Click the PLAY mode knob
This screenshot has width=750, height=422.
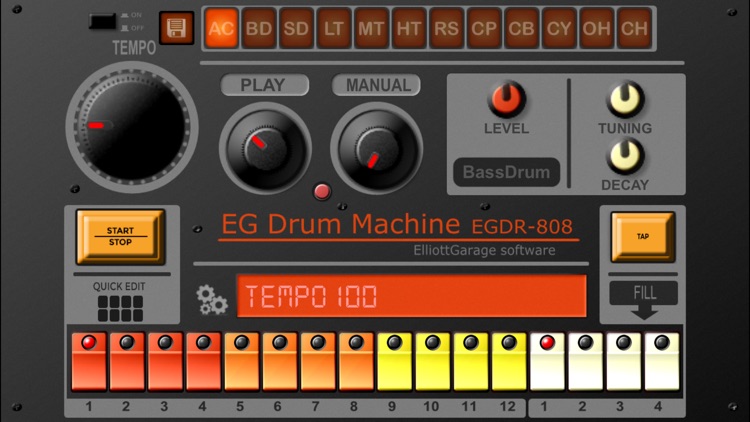265,148
